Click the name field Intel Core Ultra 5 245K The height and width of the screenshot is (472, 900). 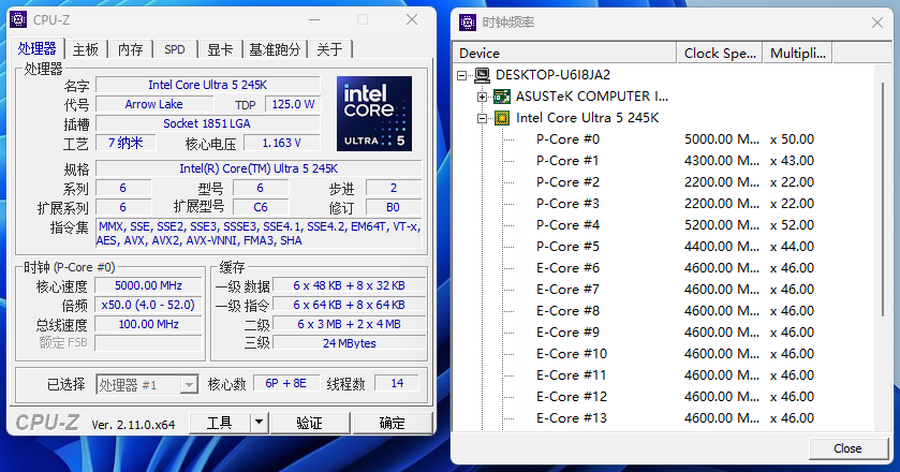pyautogui.click(x=208, y=85)
